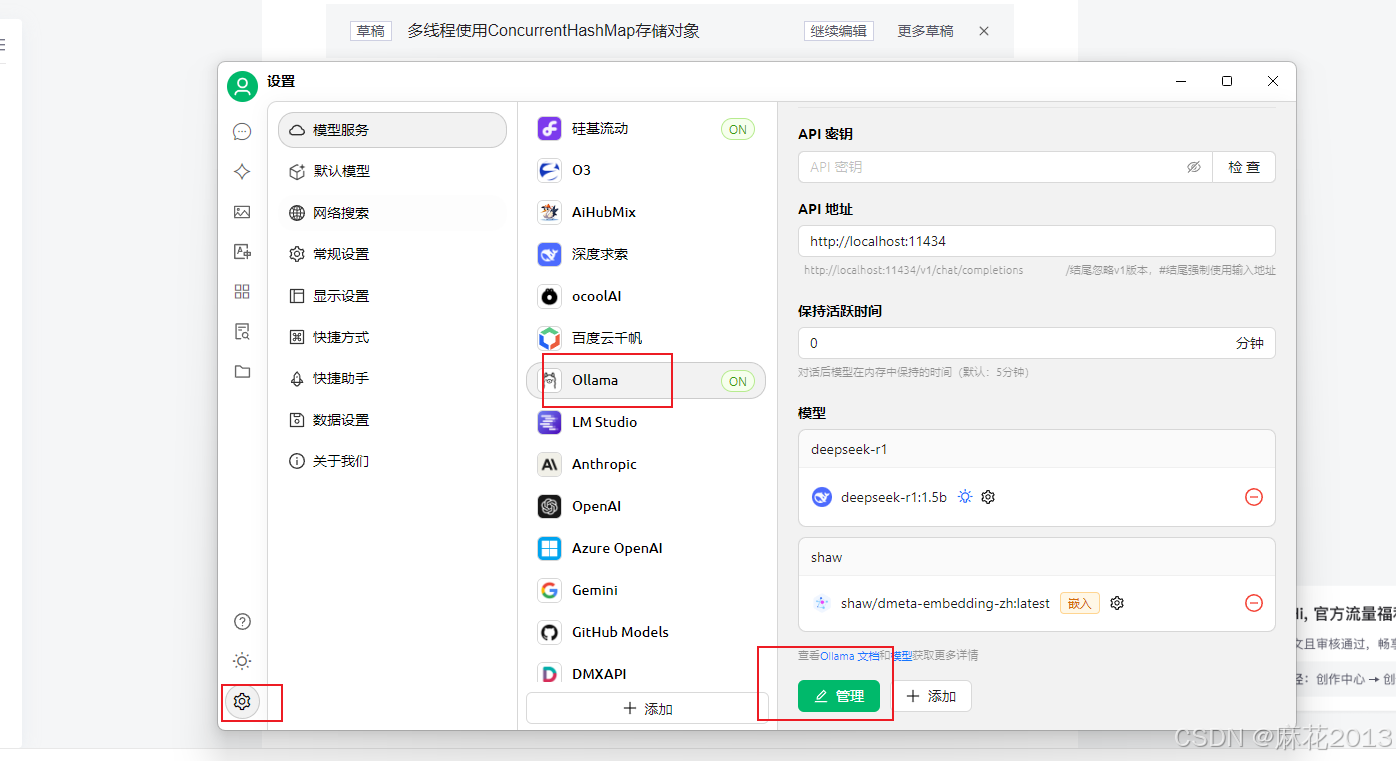Open 数据设置 settings section
The image size is (1396, 761).
point(392,420)
